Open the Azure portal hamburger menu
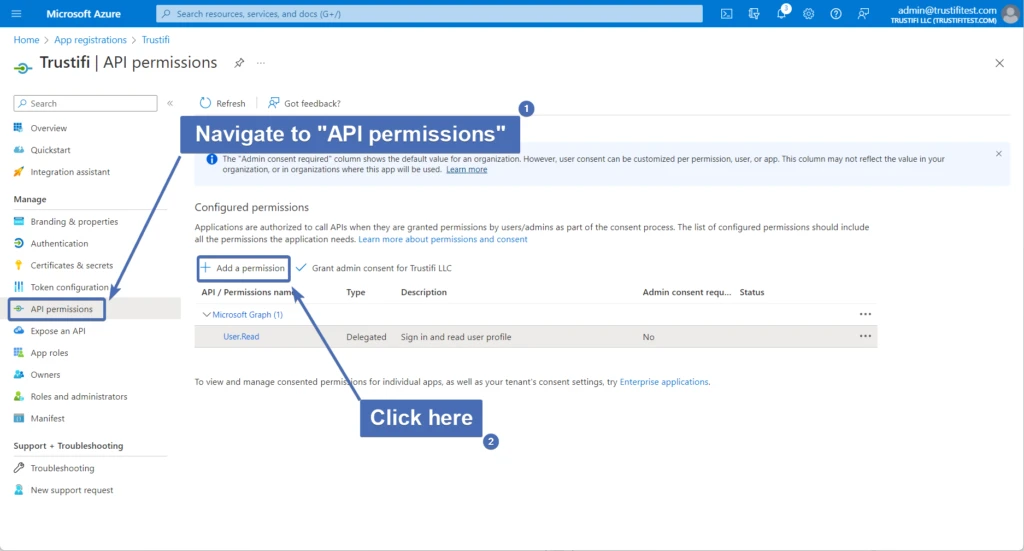The width and height of the screenshot is (1024, 551). click(16, 14)
